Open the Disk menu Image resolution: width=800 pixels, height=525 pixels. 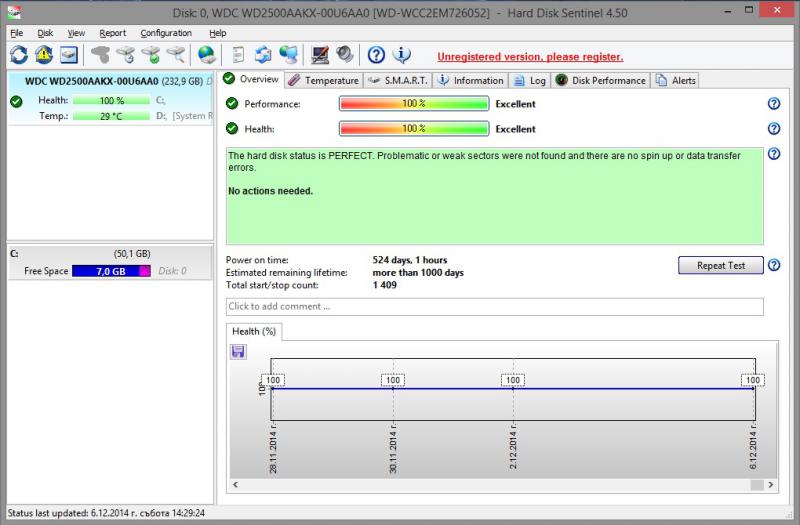[45, 33]
